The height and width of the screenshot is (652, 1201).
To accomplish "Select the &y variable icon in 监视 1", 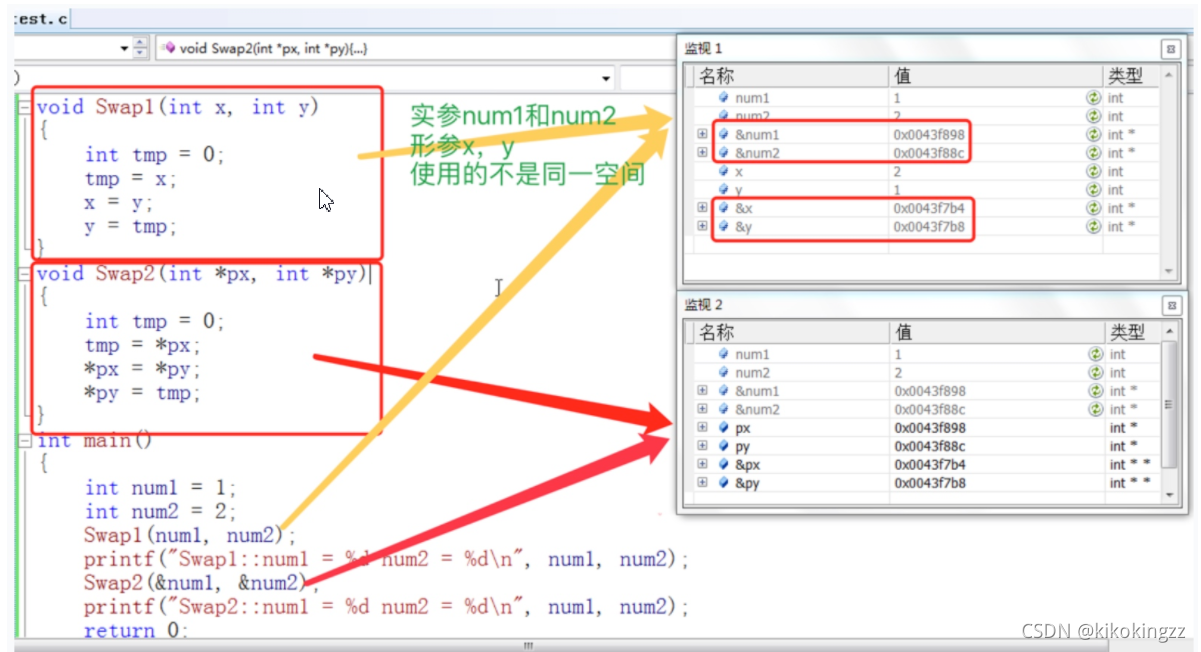I will point(724,226).
